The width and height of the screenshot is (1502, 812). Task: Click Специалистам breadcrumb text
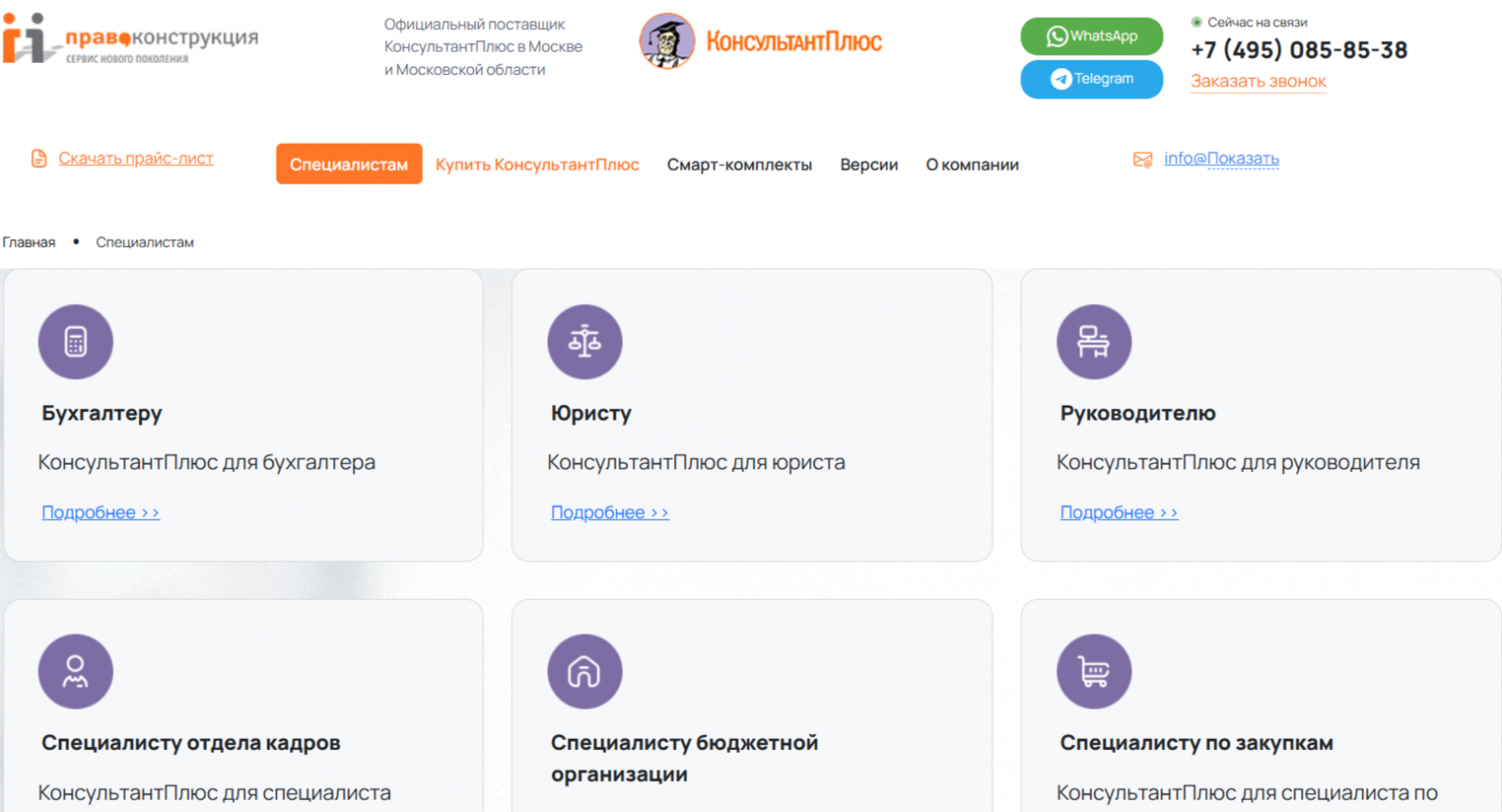click(x=145, y=242)
